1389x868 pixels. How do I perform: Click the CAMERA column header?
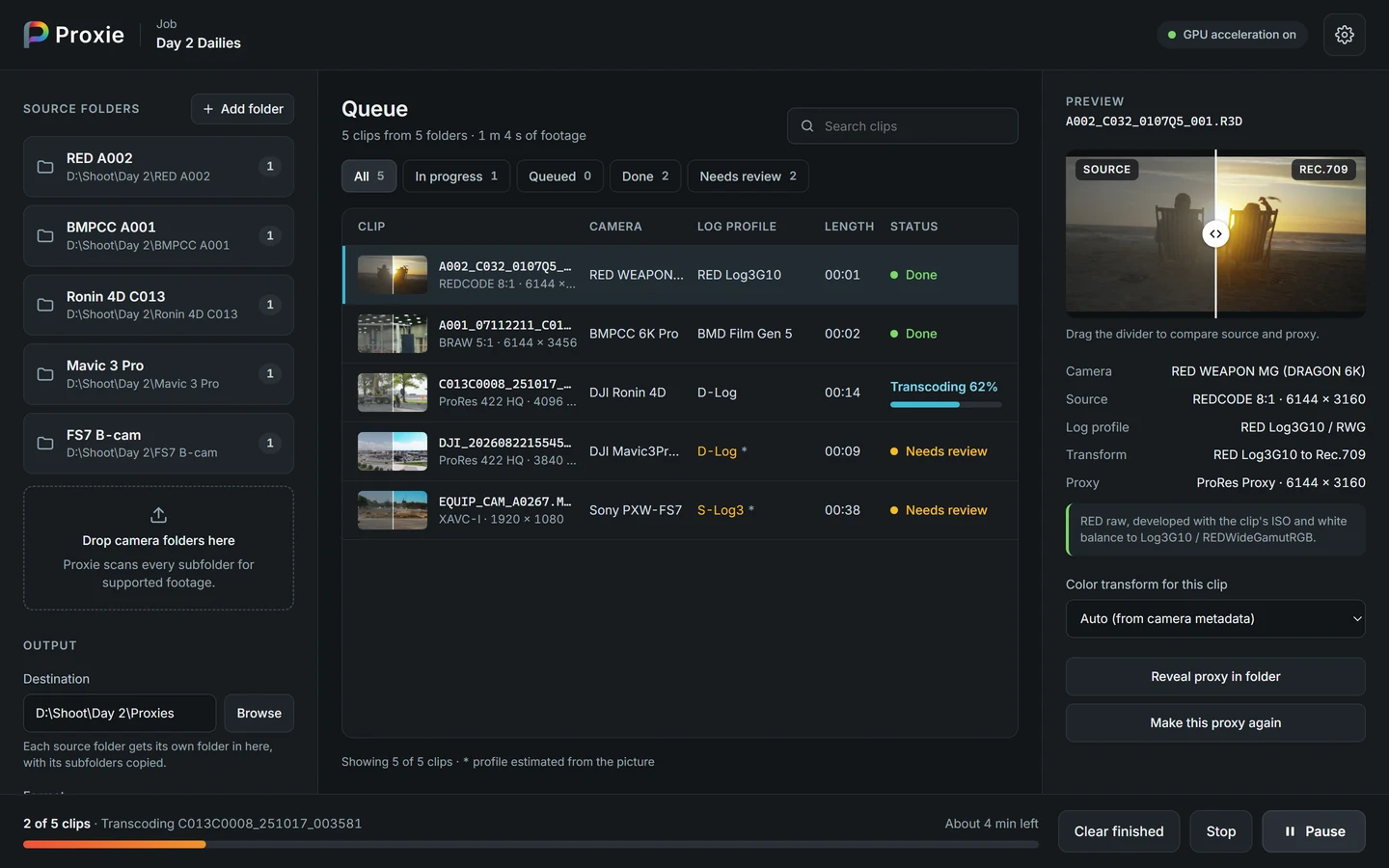point(615,227)
